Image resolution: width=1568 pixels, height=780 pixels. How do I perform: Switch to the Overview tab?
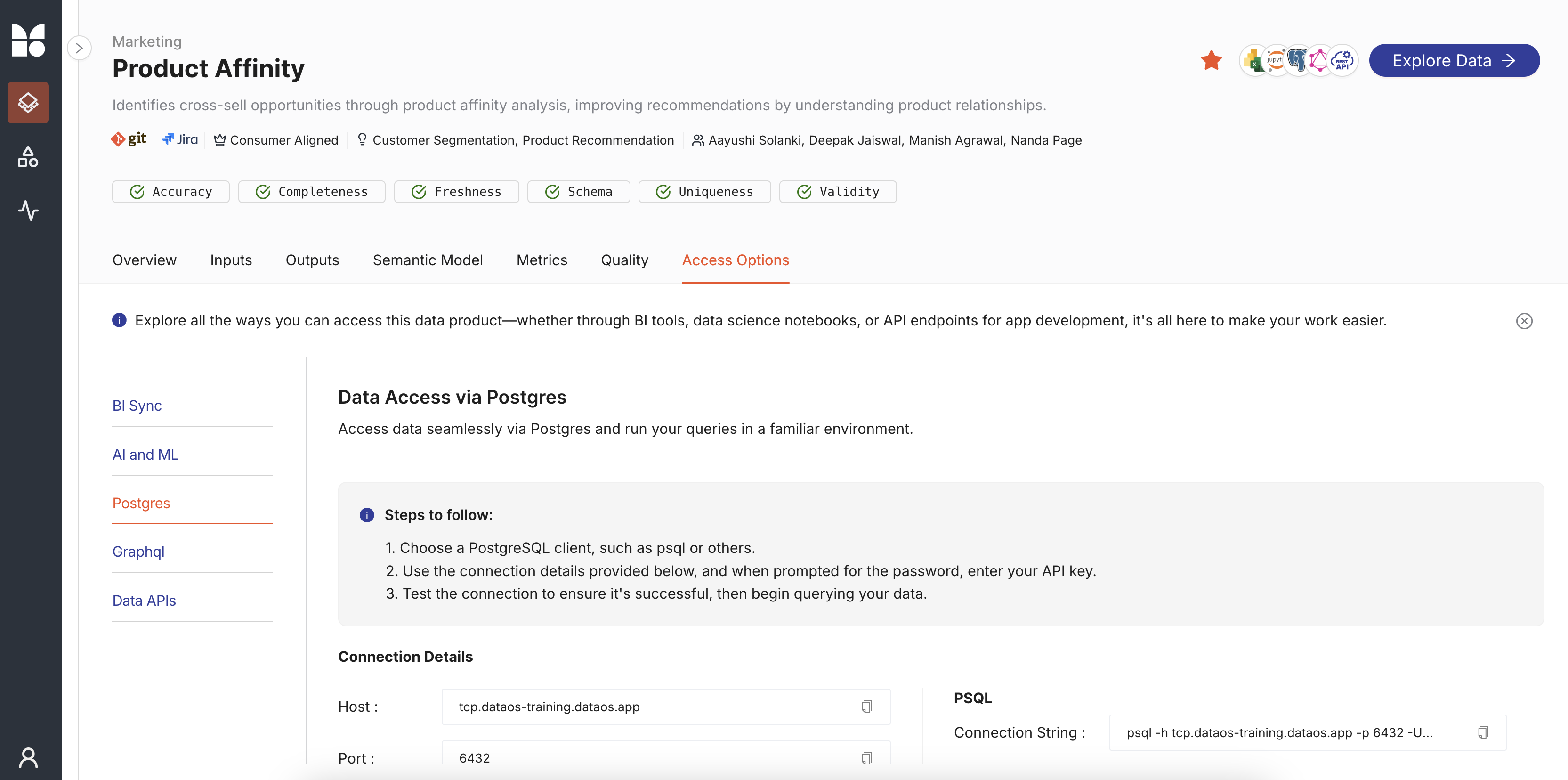[x=144, y=260]
